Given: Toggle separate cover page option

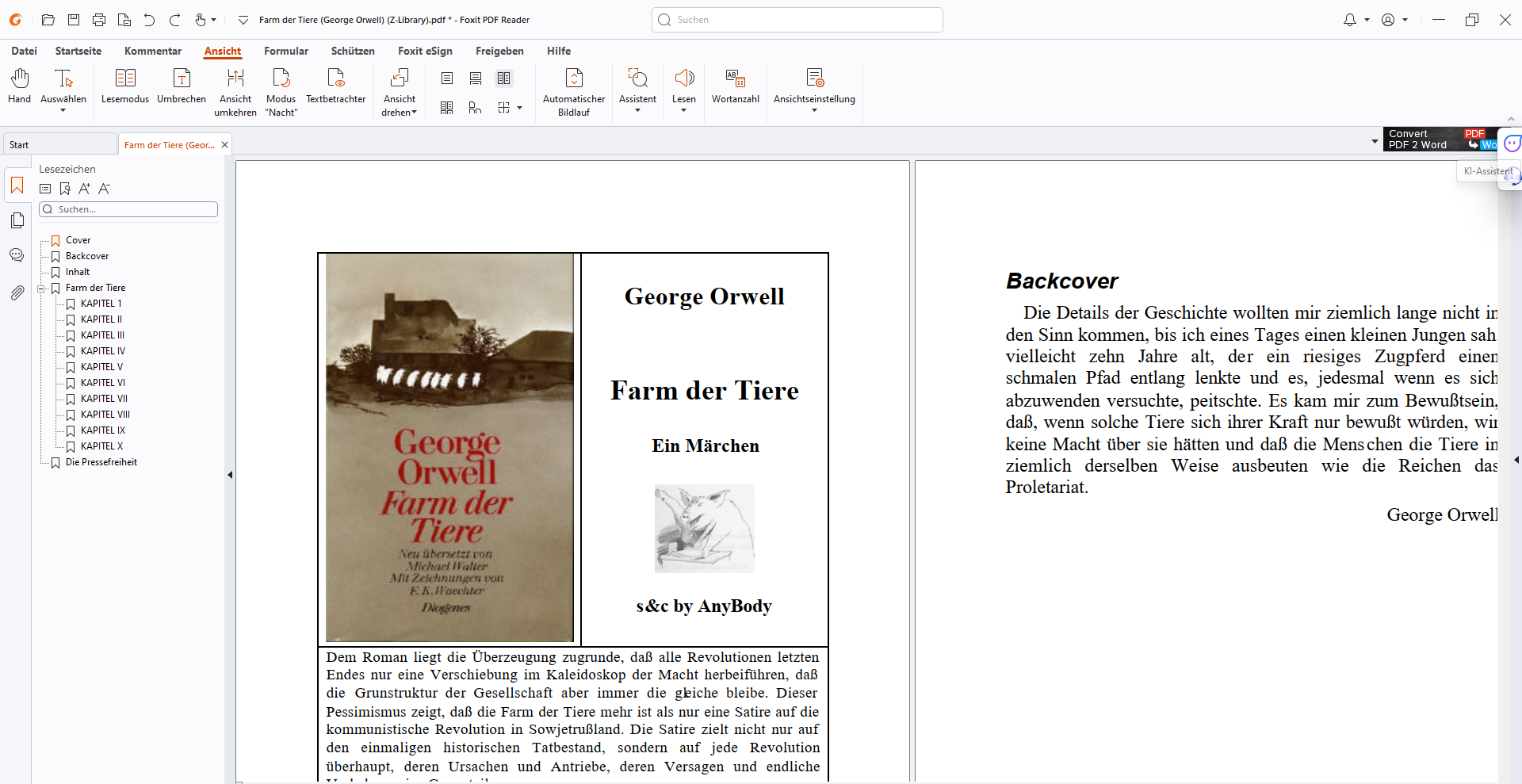Looking at the screenshot, I should pyautogui.click(x=476, y=107).
